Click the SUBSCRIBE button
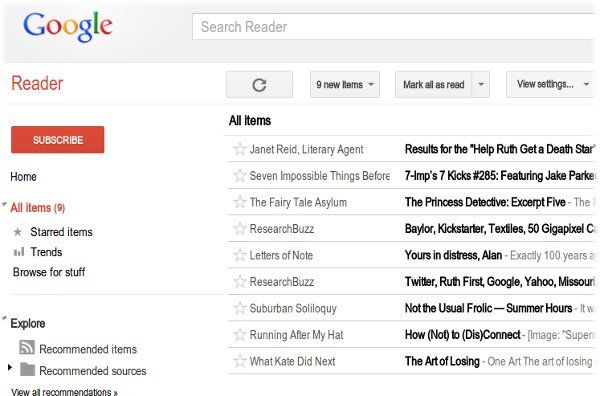600x396 pixels. (57, 140)
